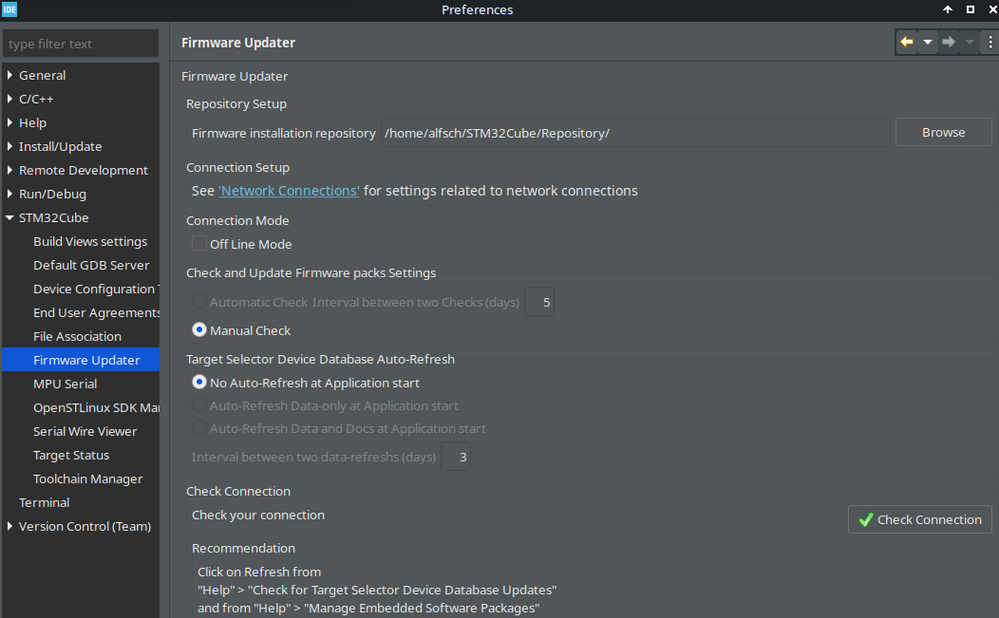Click the 'Firmware Updater' page heading
The height and width of the screenshot is (618, 999).
coord(238,43)
